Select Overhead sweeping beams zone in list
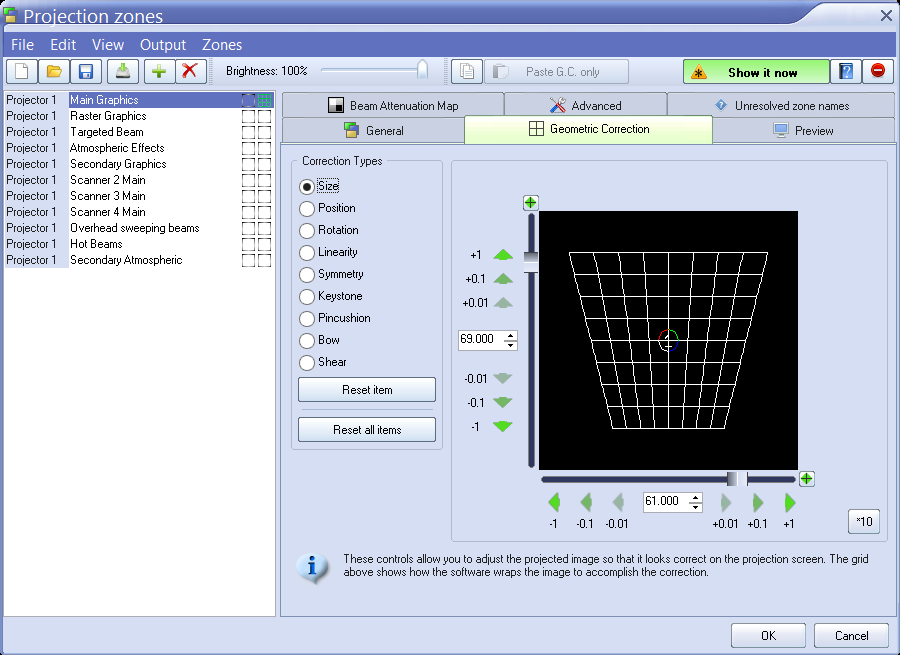Viewport: 900px width, 655px height. [134, 228]
